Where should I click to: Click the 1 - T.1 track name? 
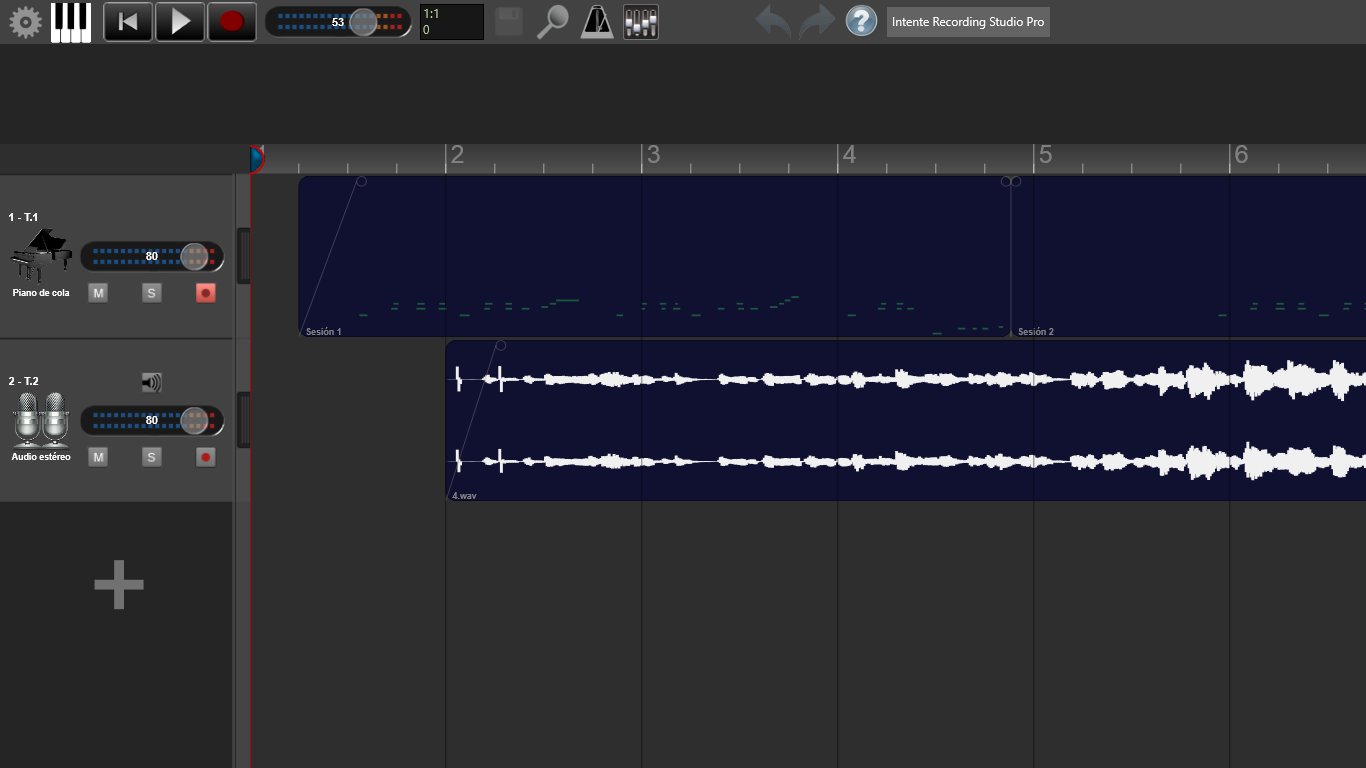pyautogui.click(x=23, y=217)
